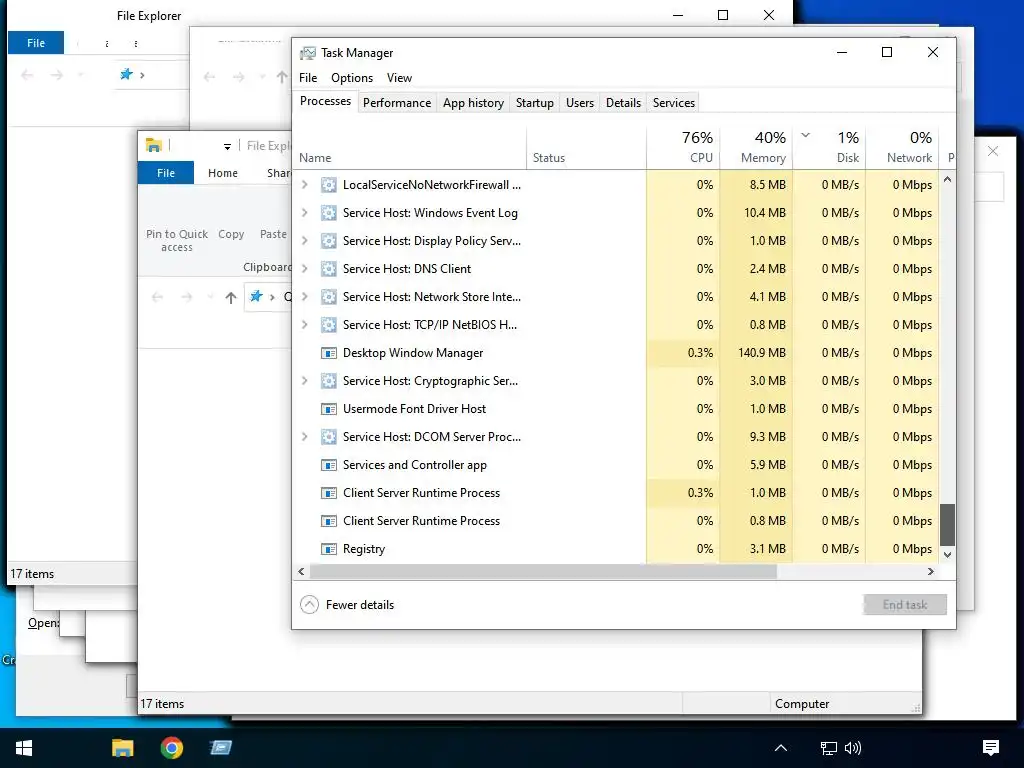Click the Network Store Interface service icon

click(x=328, y=297)
